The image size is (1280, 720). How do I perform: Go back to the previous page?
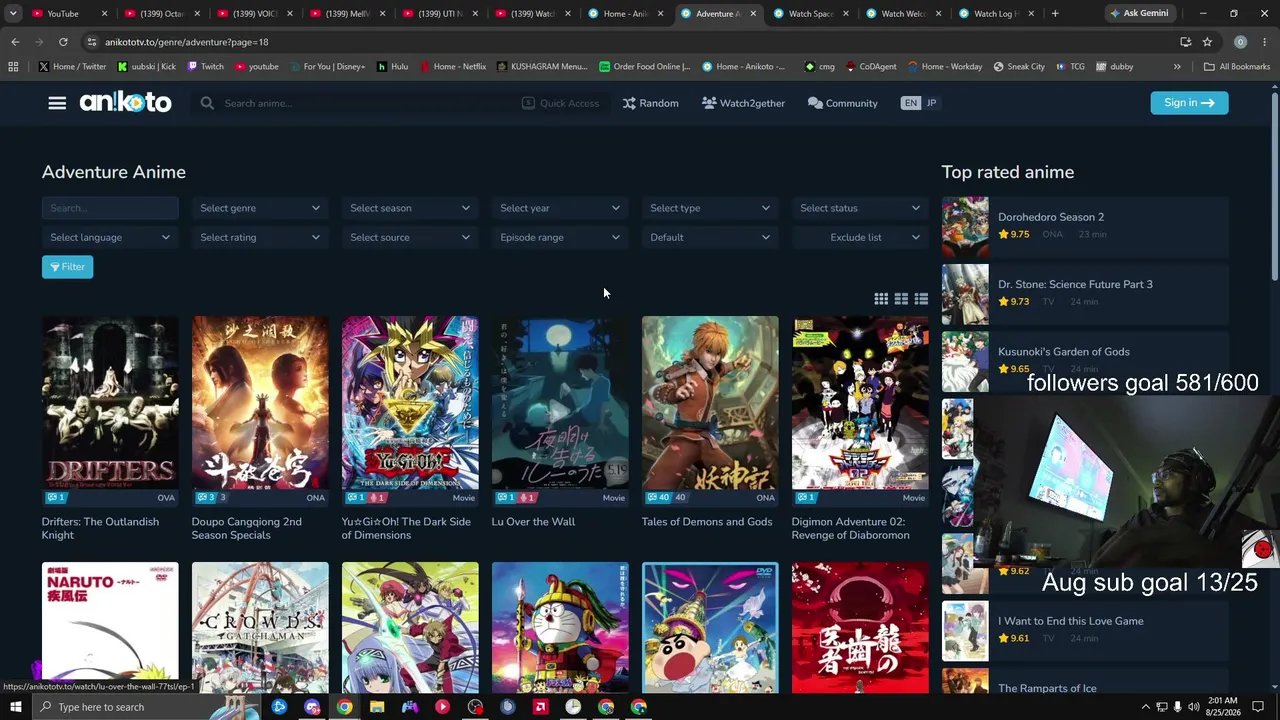(15, 42)
